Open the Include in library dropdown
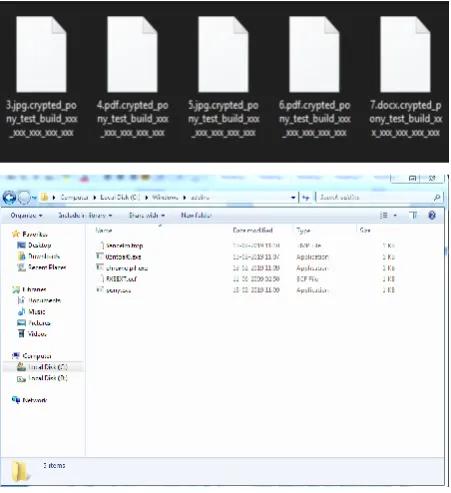451x493 pixels. pyautogui.click(x=85, y=215)
